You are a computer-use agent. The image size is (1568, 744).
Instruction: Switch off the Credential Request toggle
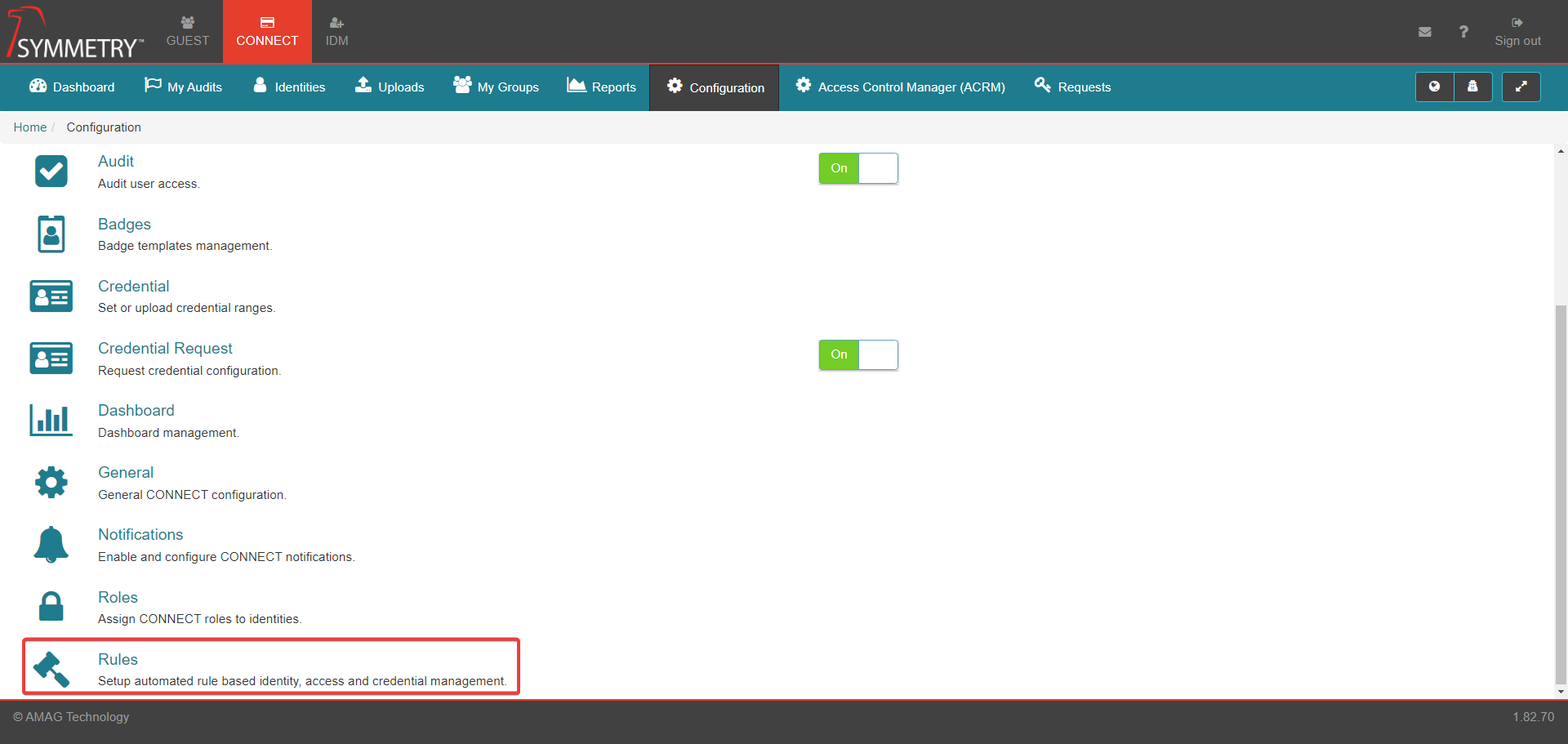pos(858,354)
